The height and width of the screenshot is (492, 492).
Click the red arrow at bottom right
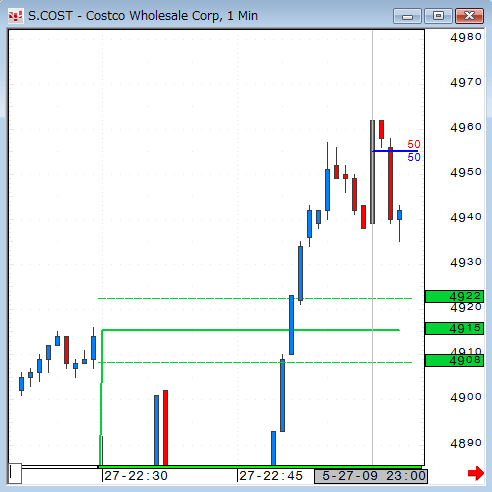(476, 473)
